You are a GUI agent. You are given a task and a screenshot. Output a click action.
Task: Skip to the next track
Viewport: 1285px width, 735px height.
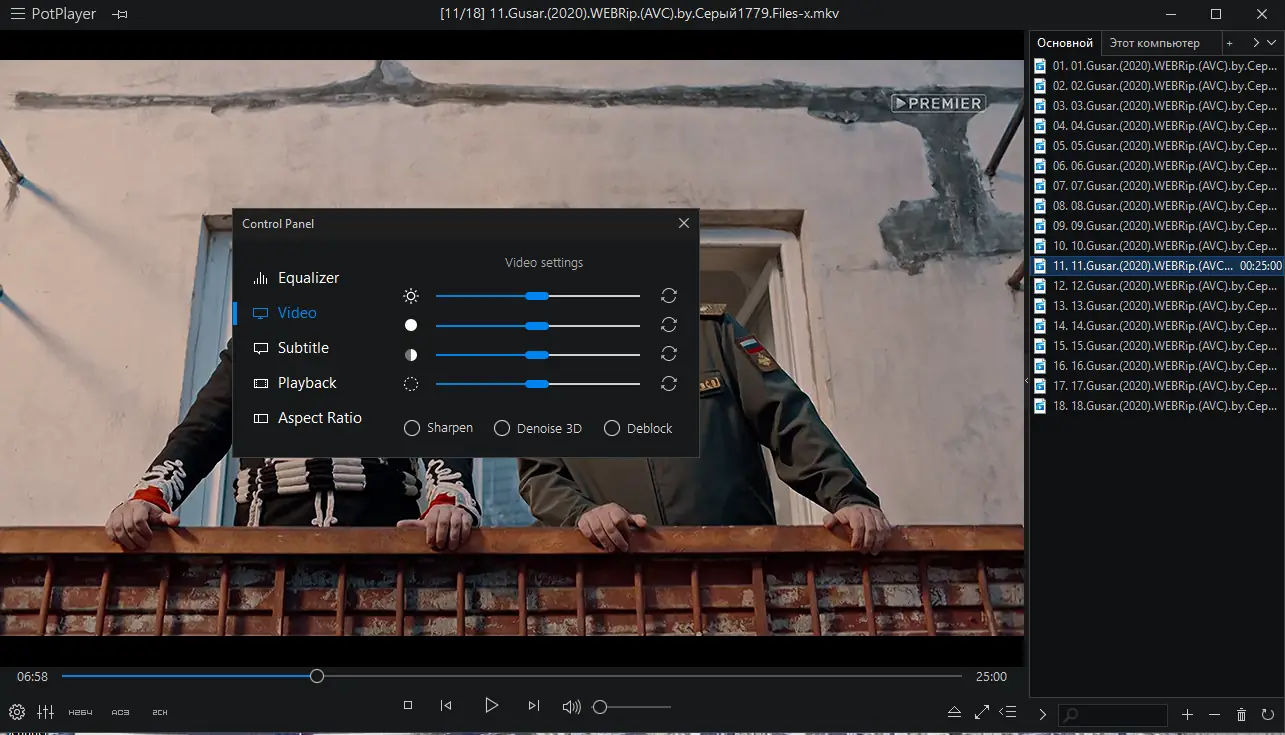533,706
